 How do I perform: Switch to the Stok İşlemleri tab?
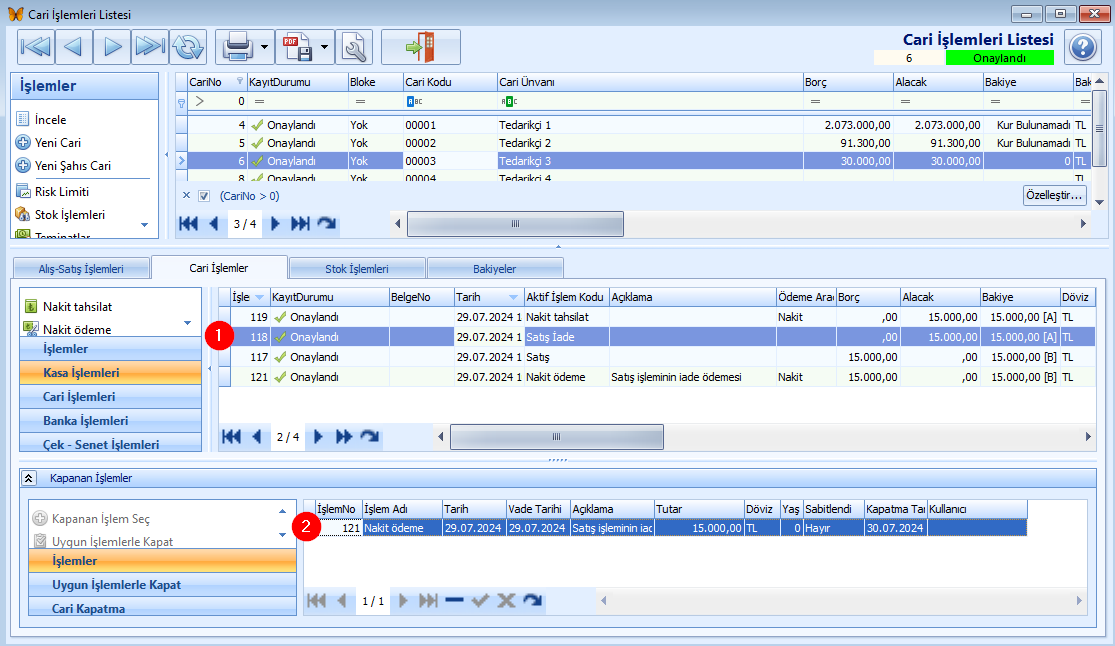tap(357, 269)
